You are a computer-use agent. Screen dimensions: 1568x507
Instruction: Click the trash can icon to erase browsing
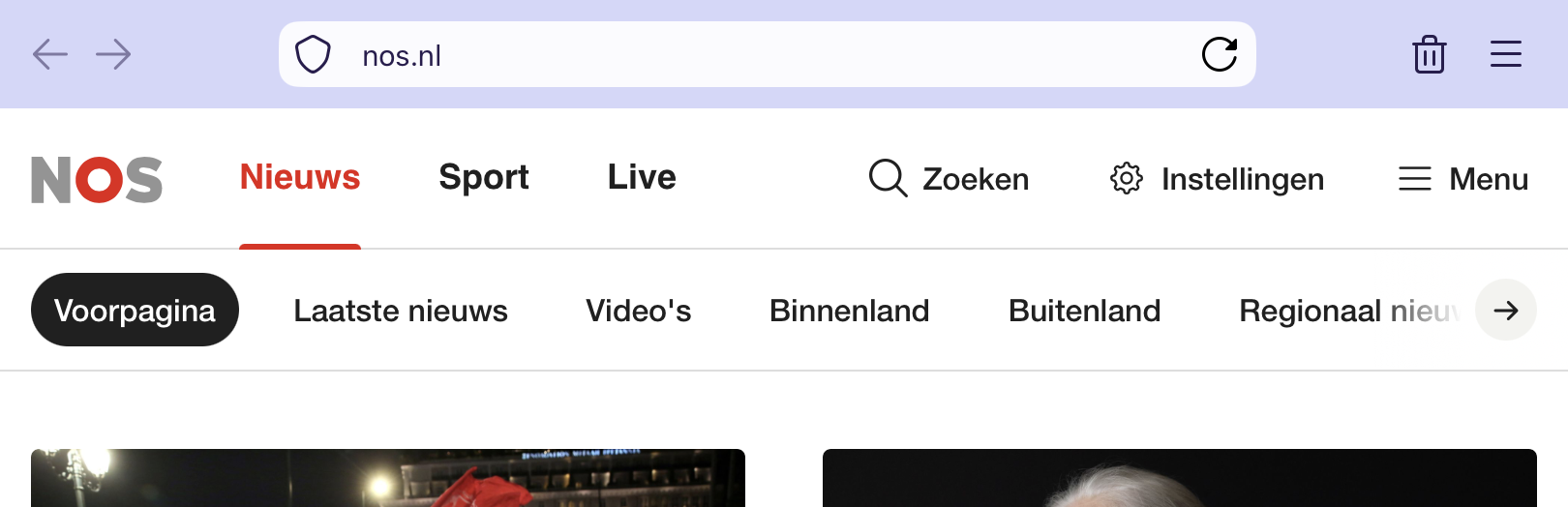tap(1429, 54)
